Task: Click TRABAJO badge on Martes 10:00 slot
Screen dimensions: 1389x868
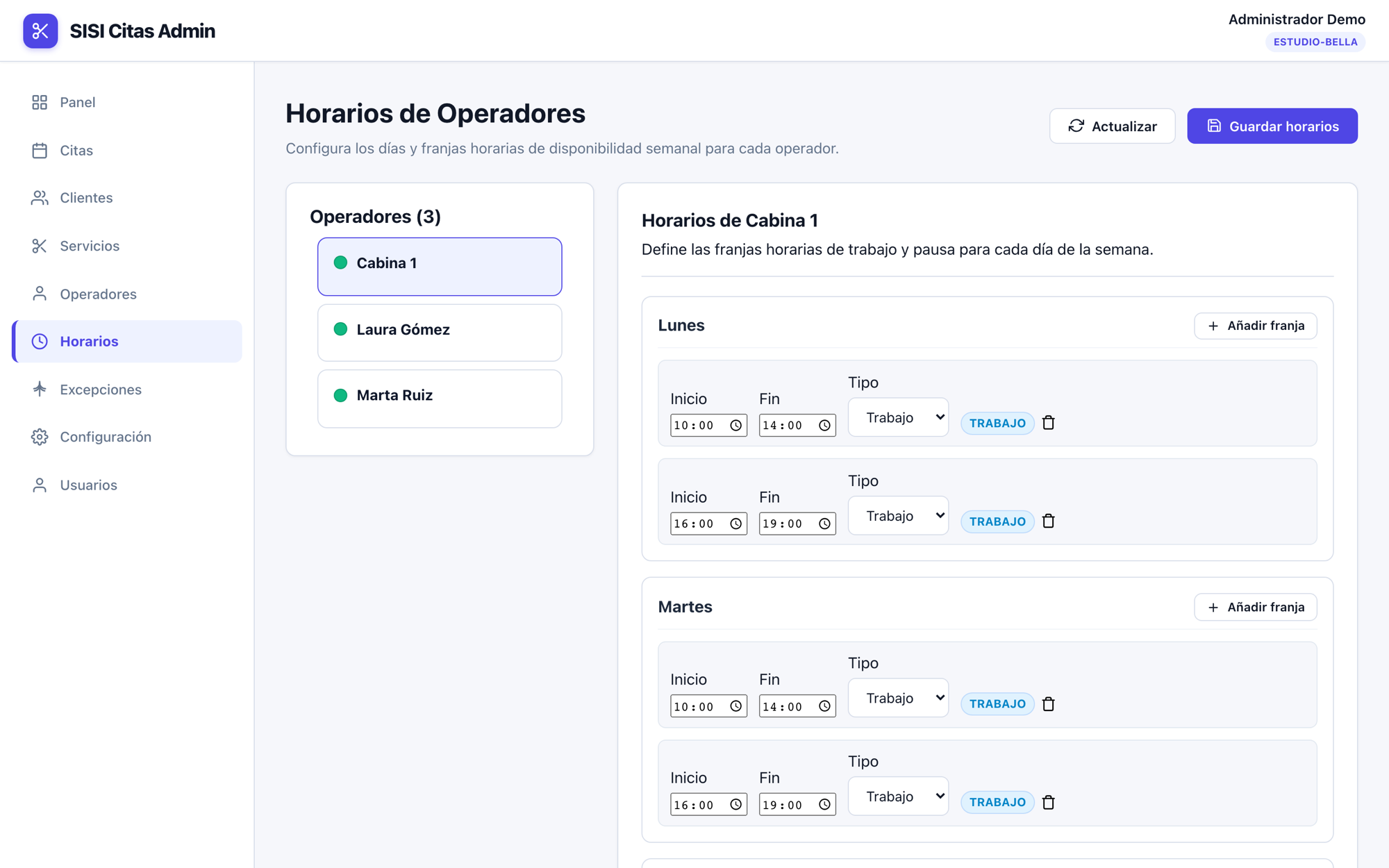Action: (997, 704)
